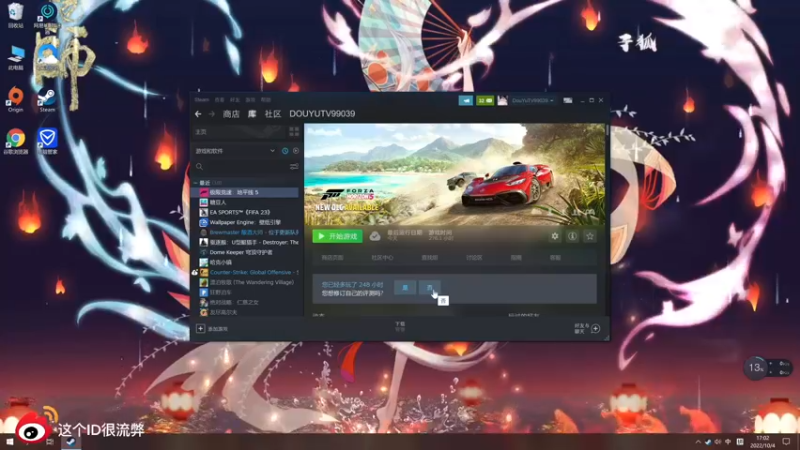Open the DOUYUTV99039 profile tab
The width and height of the screenshot is (800, 450).
pyautogui.click(x=322, y=114)
